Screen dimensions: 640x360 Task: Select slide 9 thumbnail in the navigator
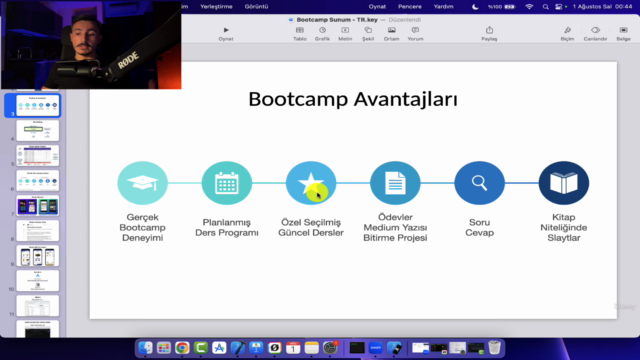point(38,256)
